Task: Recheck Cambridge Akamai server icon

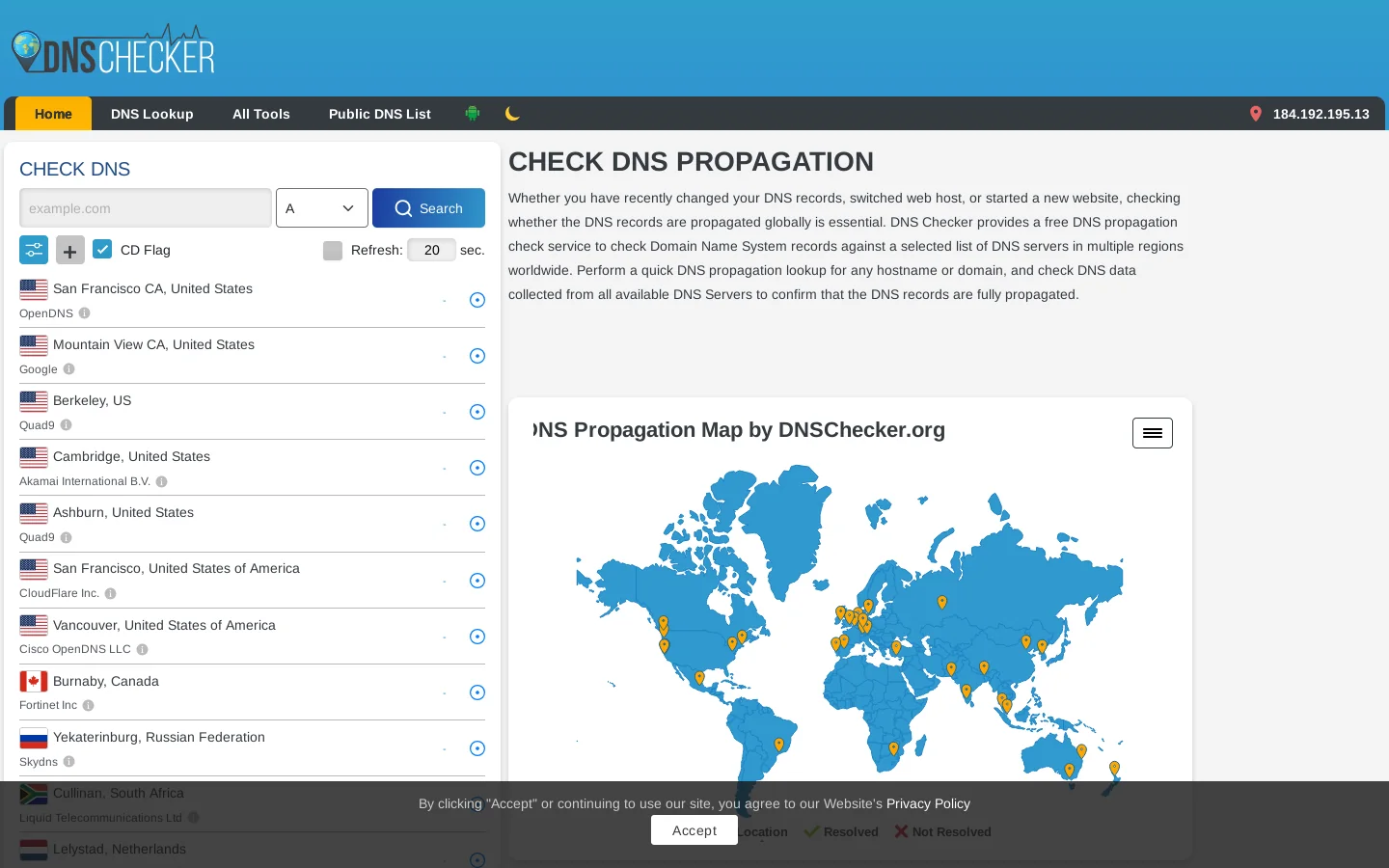Action: pos(477,468)
